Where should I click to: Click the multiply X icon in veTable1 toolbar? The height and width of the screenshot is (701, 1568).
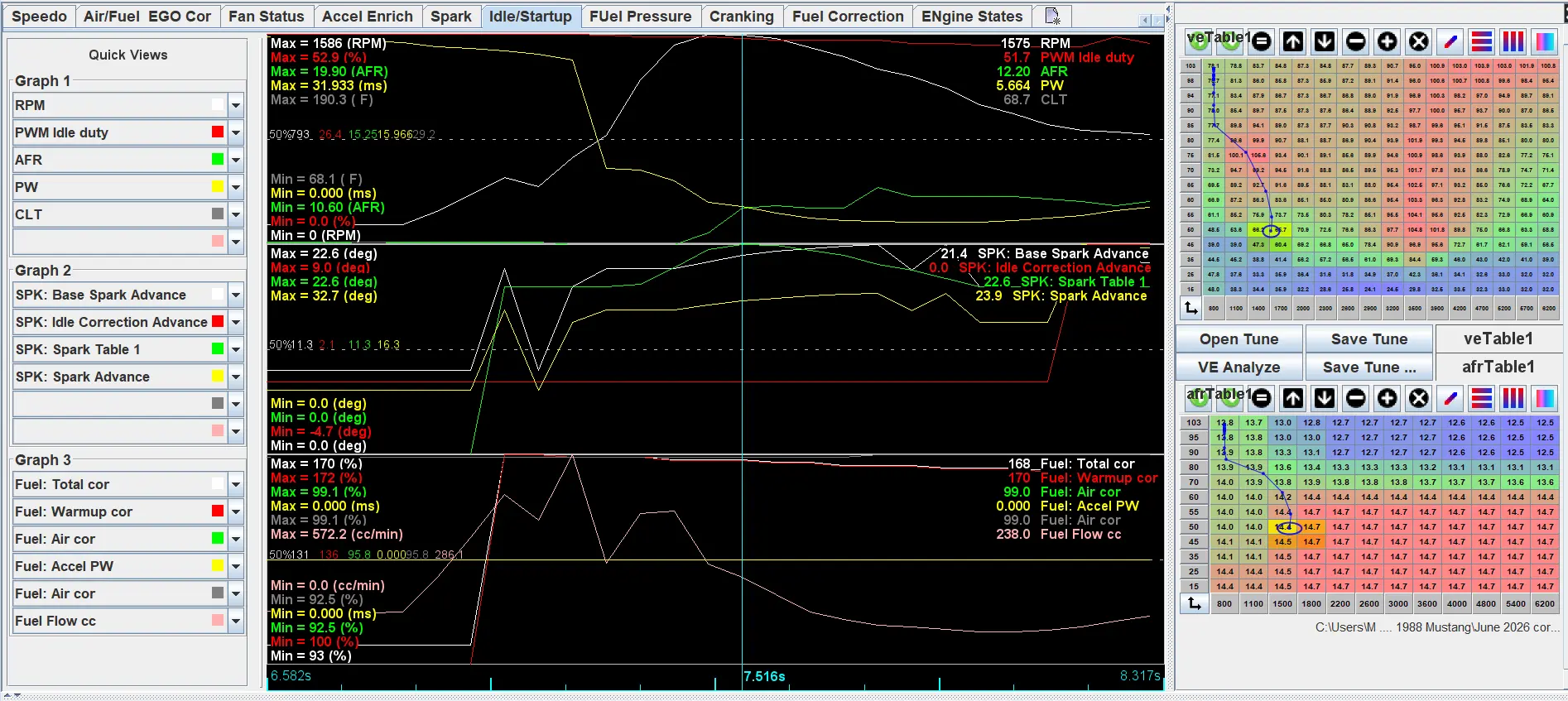(1419, 41)
